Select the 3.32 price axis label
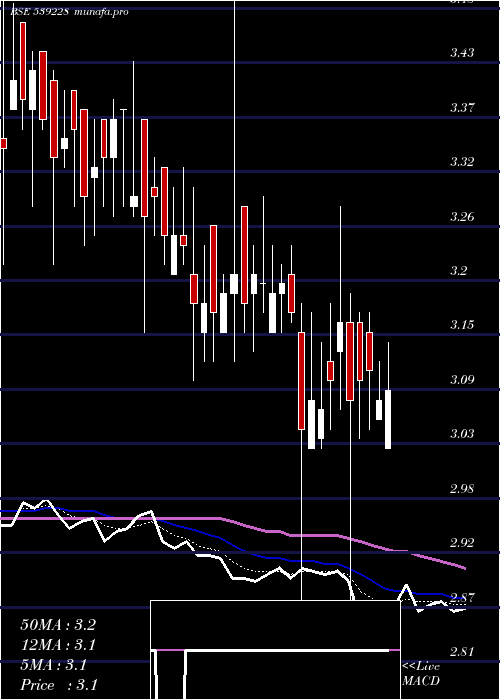The height and width of the screenshot is (700, 500). pos(462,162)
